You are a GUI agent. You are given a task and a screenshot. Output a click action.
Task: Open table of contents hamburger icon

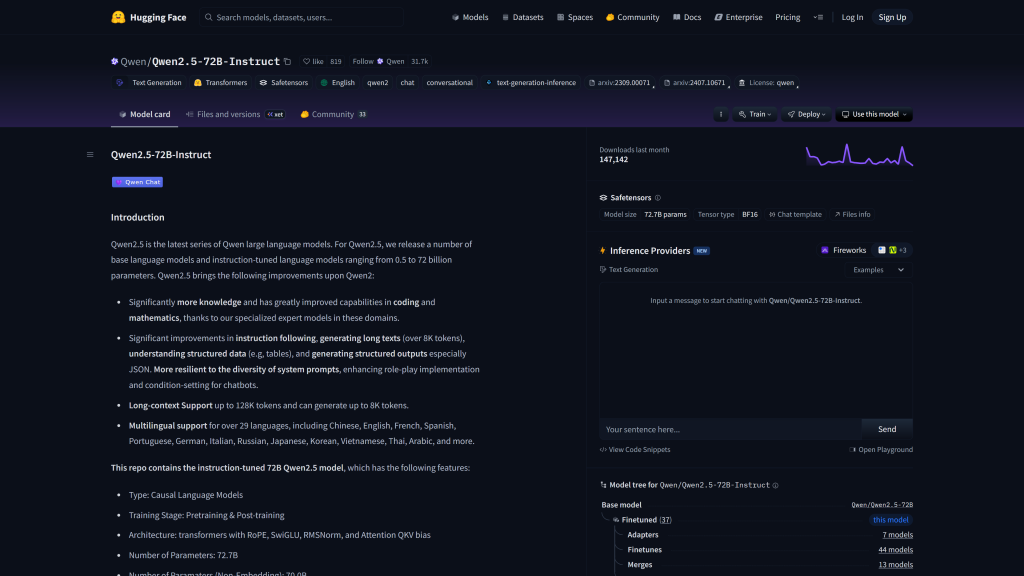90,155
